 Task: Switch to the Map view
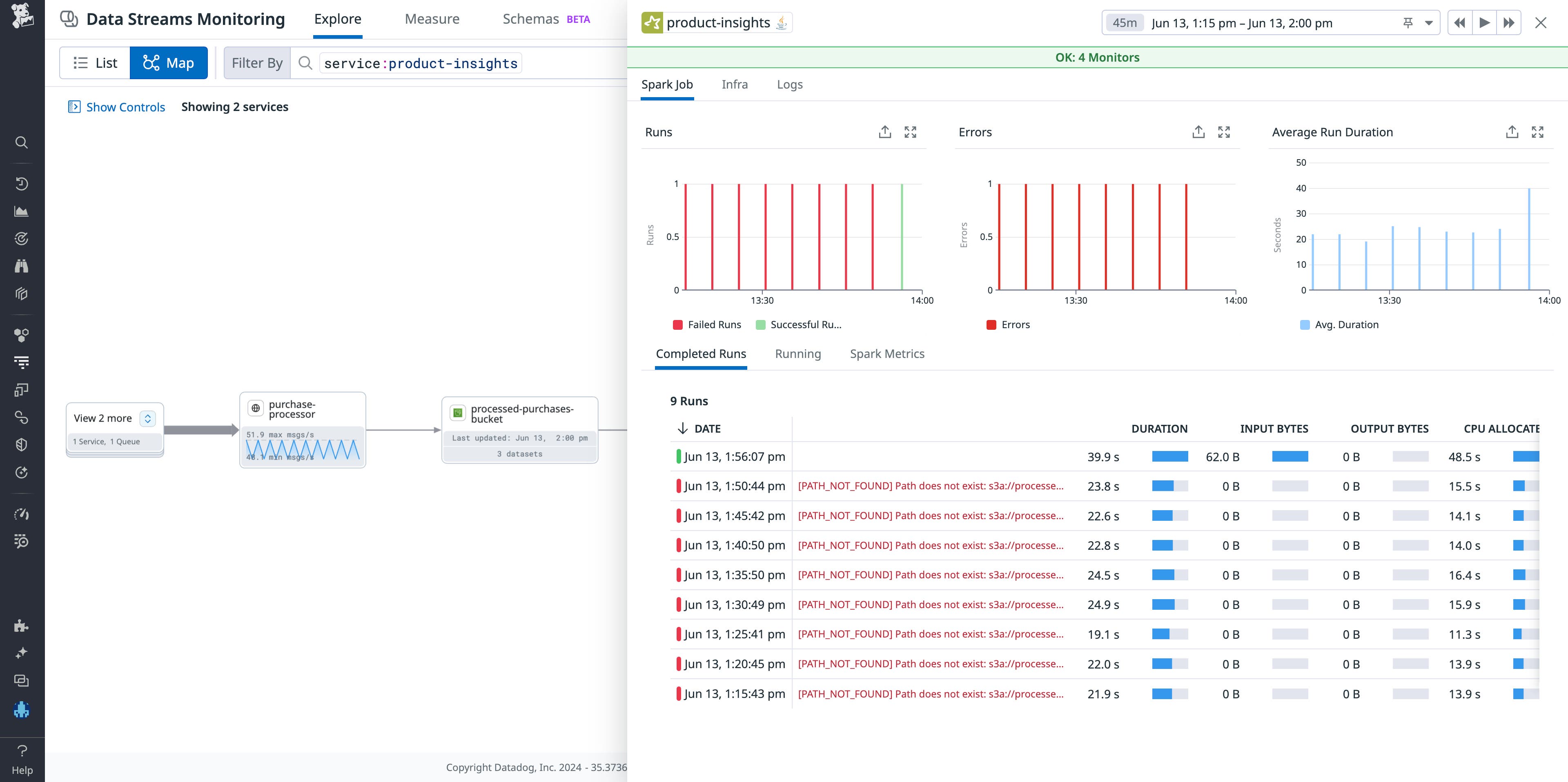pyautogui.click(x=169, y=62)
